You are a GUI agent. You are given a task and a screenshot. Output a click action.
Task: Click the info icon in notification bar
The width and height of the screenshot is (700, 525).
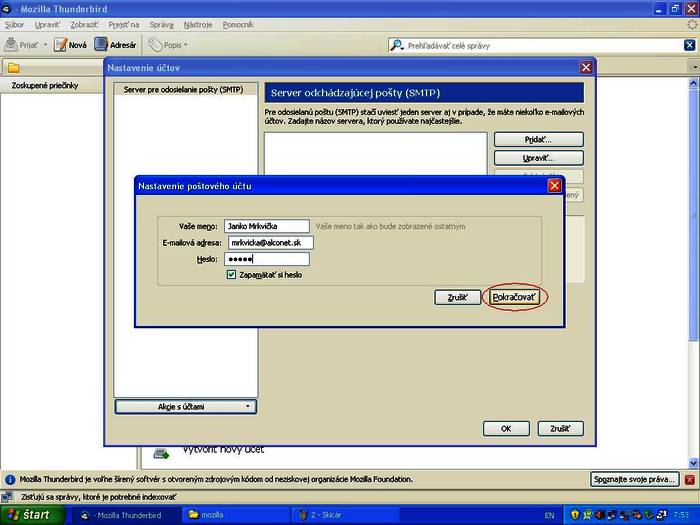pos(9,480)
